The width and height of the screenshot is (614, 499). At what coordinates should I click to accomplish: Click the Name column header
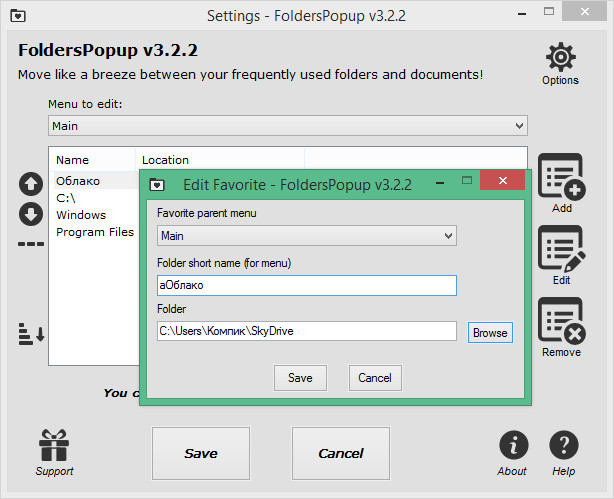point(92,160)
